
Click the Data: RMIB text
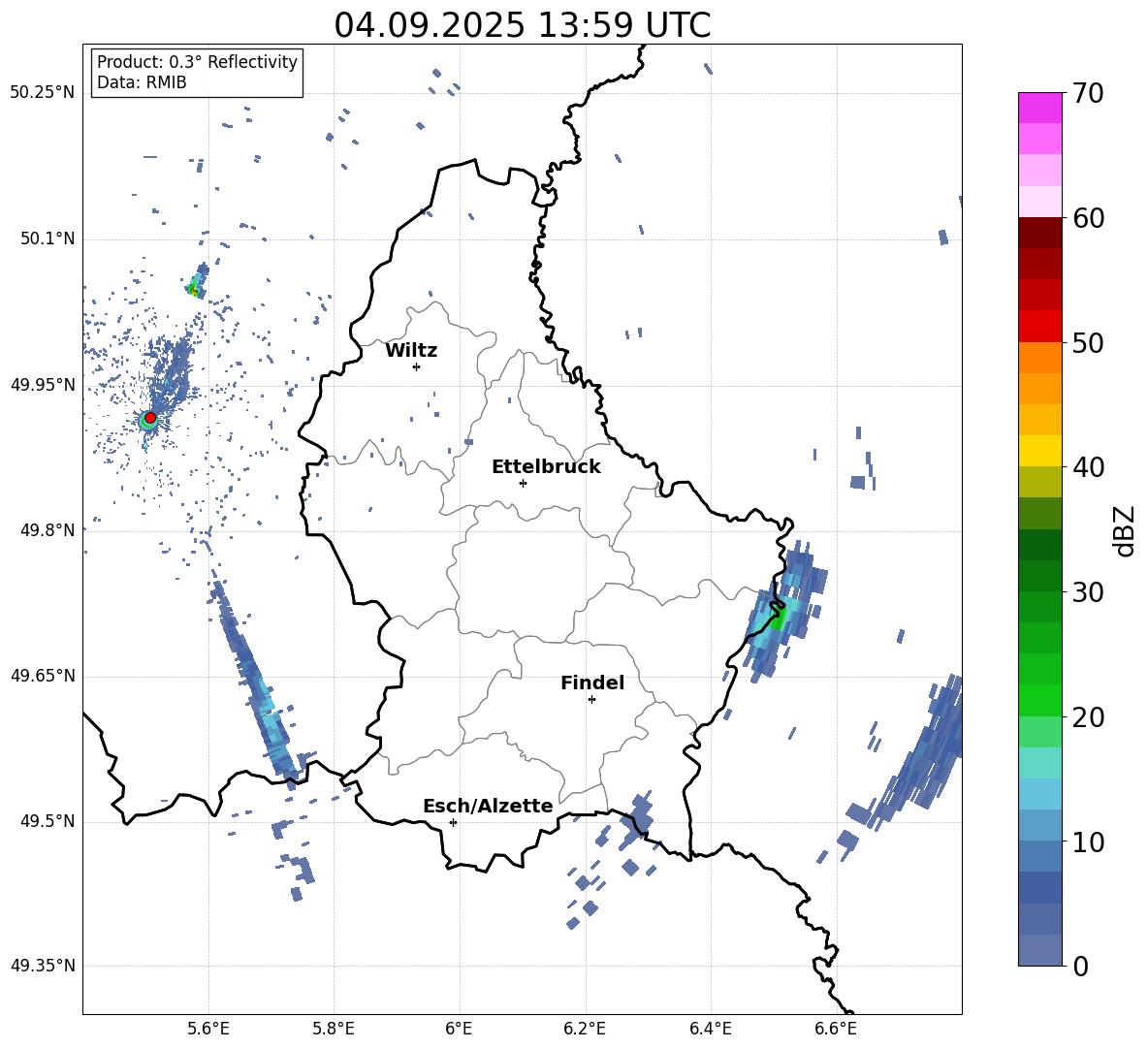142,82
